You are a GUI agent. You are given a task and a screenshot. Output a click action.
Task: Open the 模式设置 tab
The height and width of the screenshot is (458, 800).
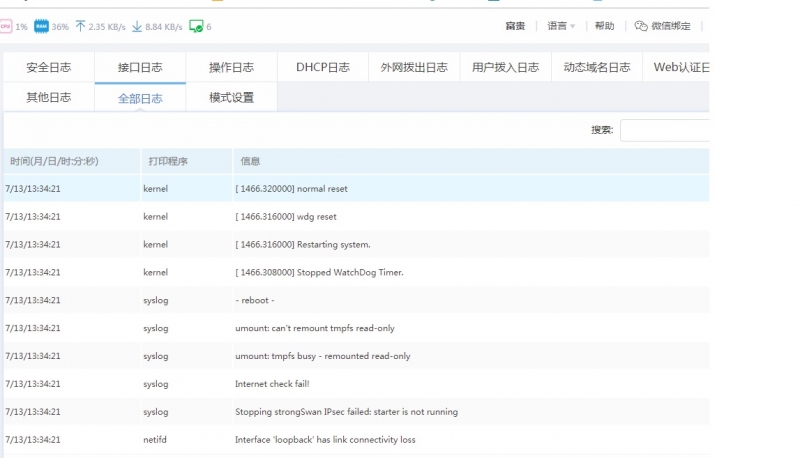pyautogui.click(x=232, y=97)
